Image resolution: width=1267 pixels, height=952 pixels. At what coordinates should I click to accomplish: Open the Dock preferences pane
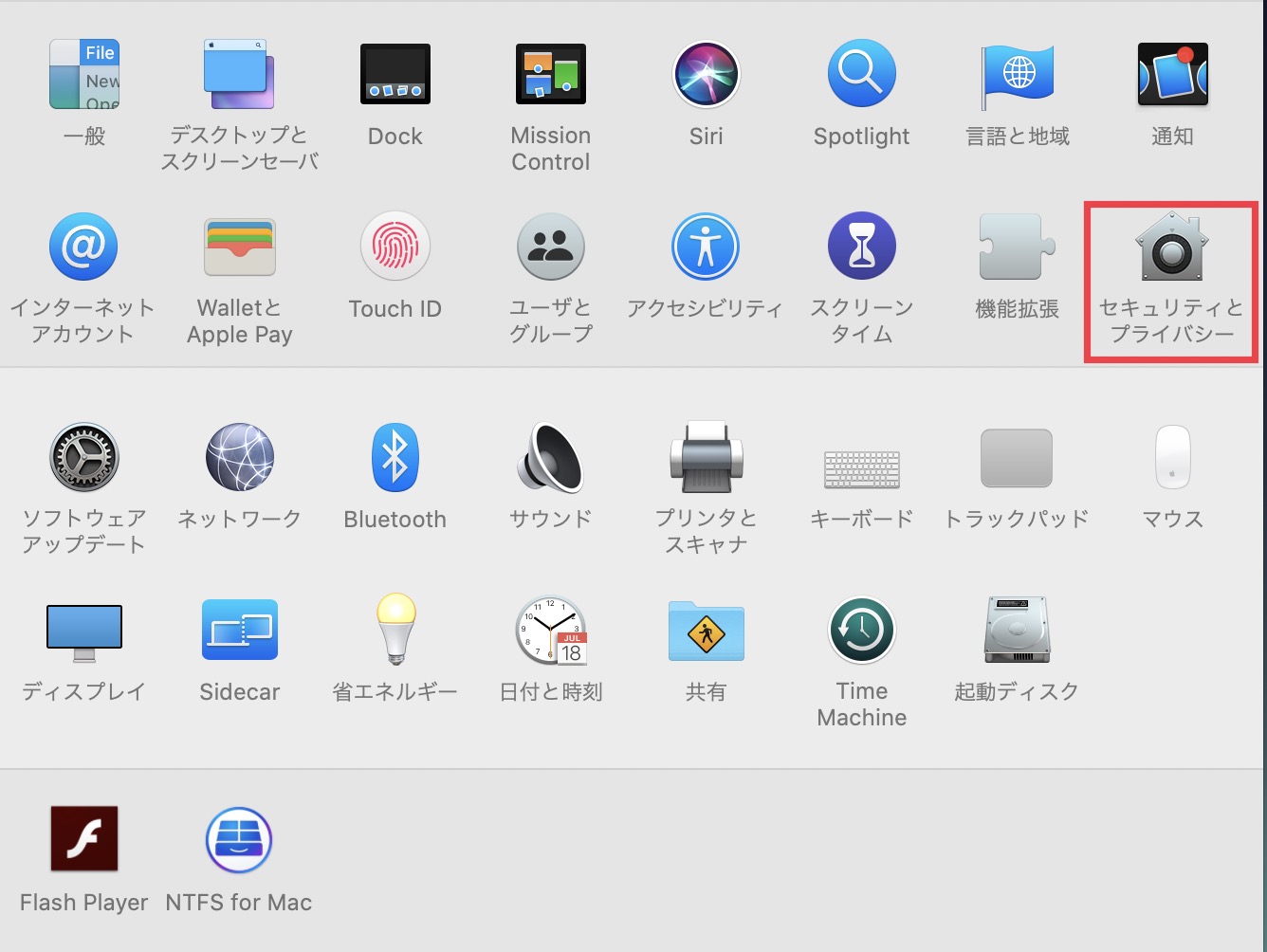[395, 74]
